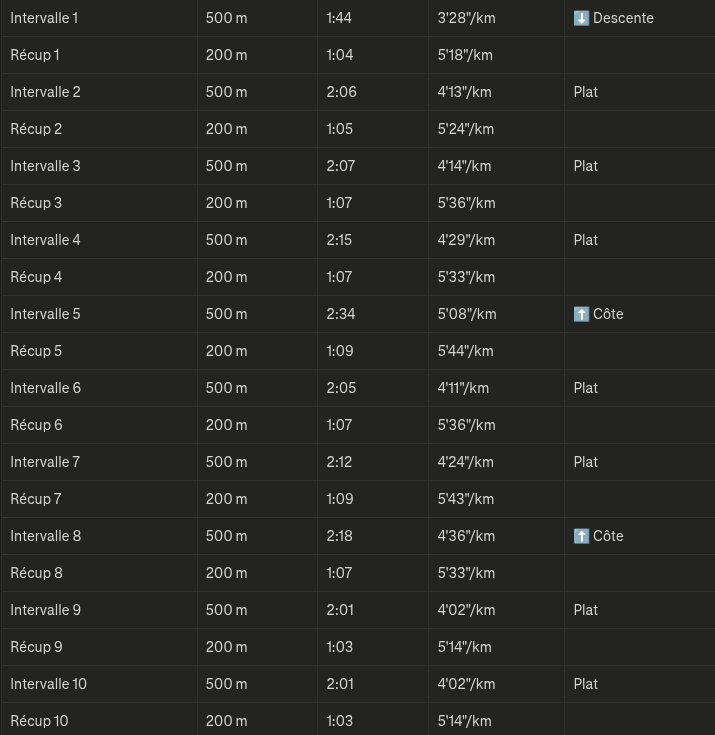715x735 pixels.
Task: Click the Intervalle 8 label cell
Action: coord(45,536)
